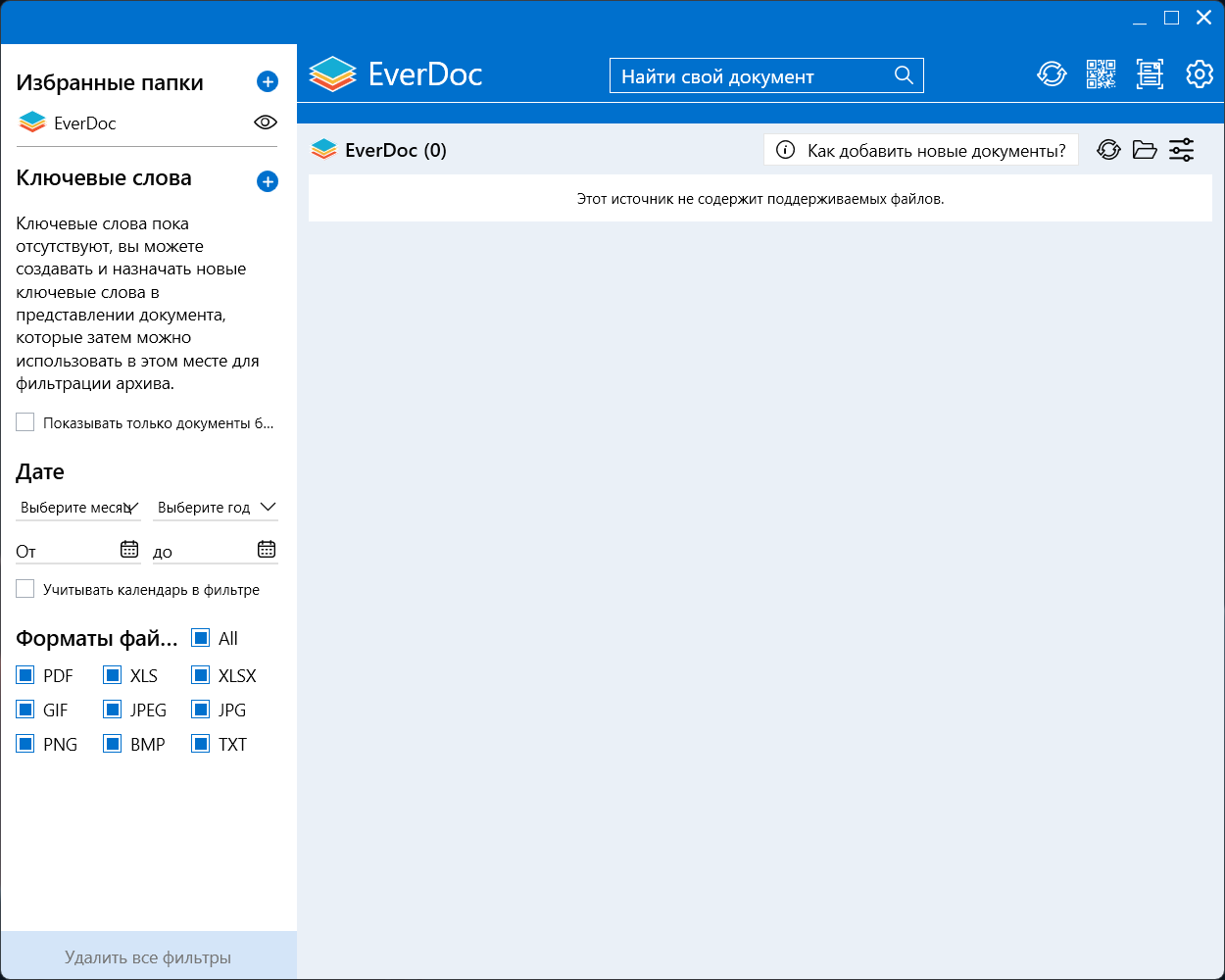This screenshot has height=980, width=1225.
Task: Toggle the All formats checkbox
Action: [201, 638]
